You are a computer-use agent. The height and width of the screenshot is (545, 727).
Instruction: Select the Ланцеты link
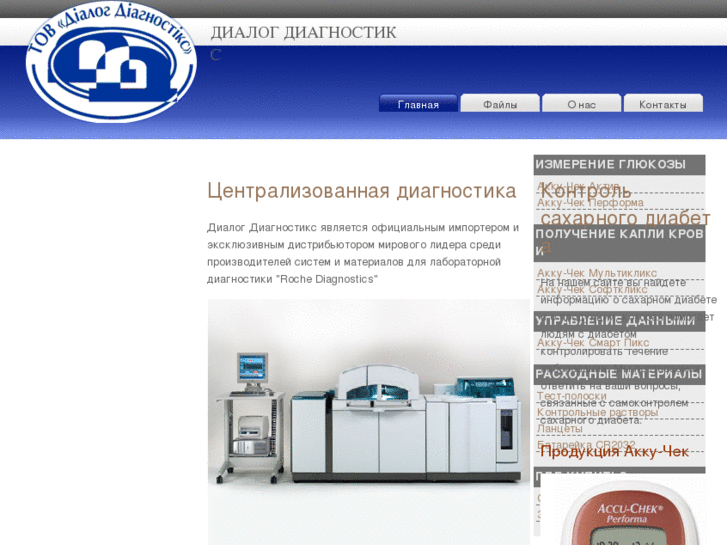coord(560,429)
